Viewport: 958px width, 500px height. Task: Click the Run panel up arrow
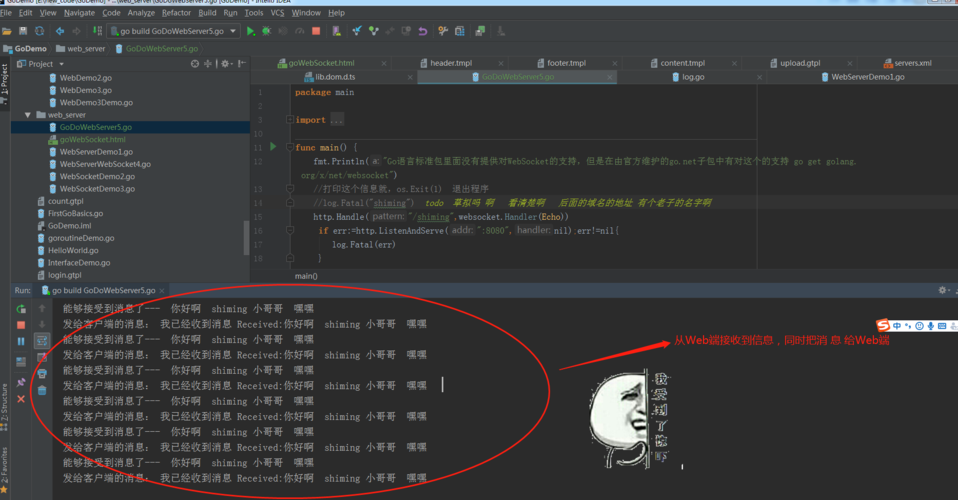click(42, 309)
